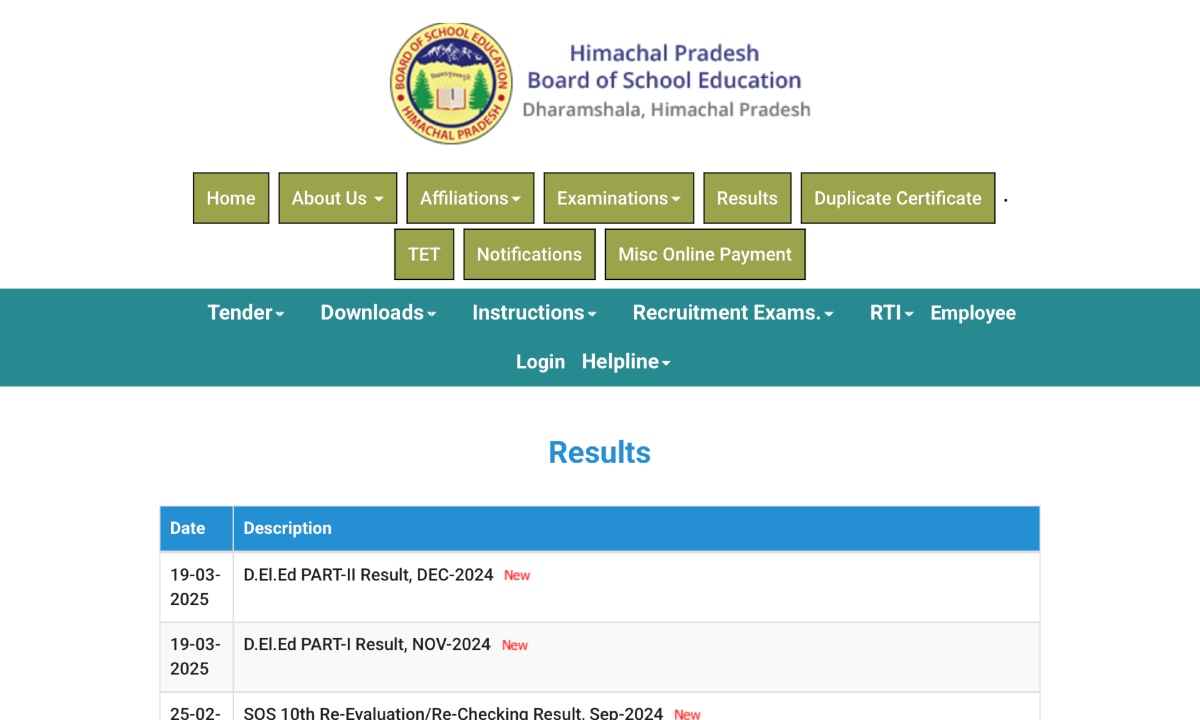Open the Affiliations dropdown

470,198
